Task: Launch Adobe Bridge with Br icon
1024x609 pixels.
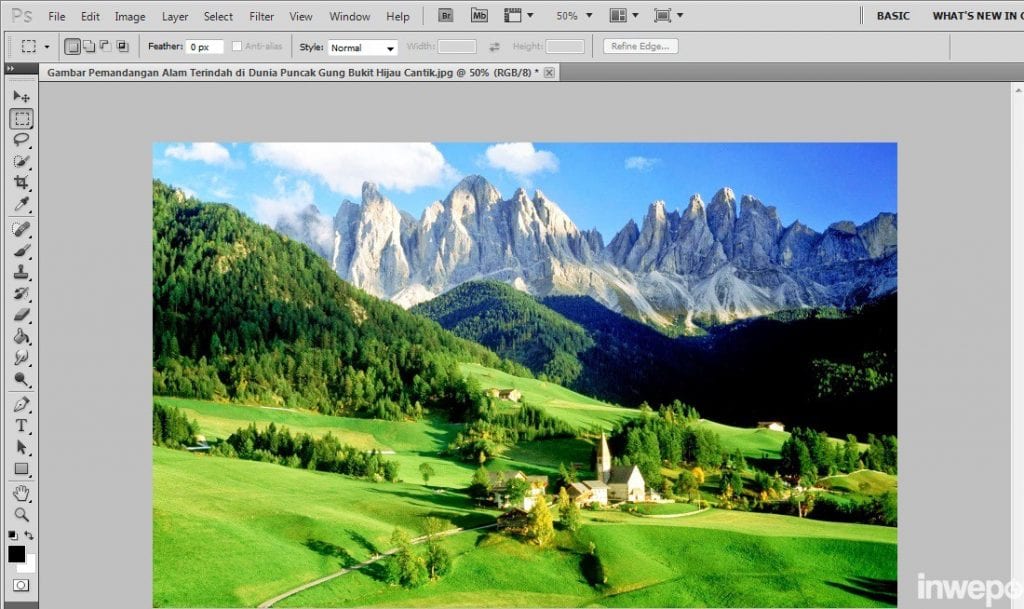Action: (445, 15)
